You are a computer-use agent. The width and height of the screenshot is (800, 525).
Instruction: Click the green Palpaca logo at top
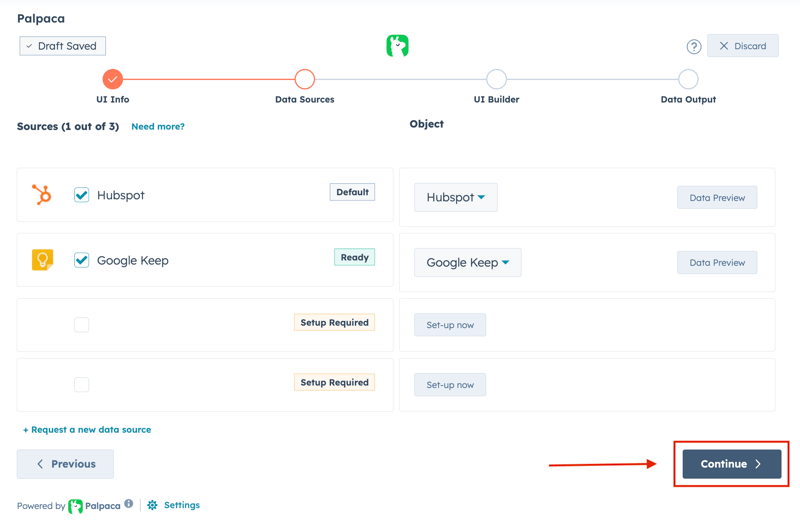pyautogui.click(x=397, y=46)
